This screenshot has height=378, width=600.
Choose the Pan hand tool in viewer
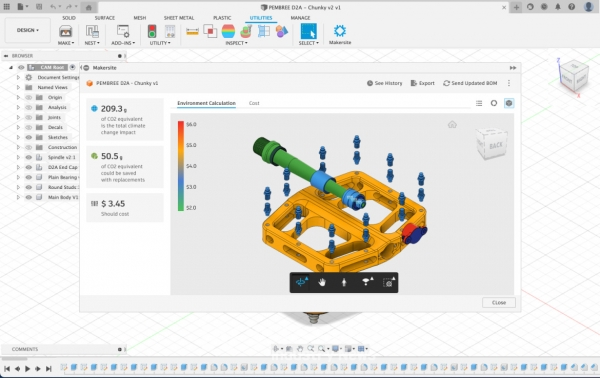pyautogui.click(x=322, y=283)
